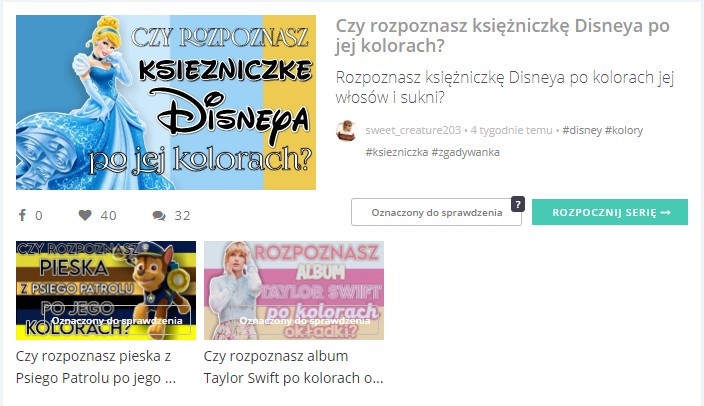Click the question mark help badge
This screenshot has width=704, height=406.
(x=518, y=204)
